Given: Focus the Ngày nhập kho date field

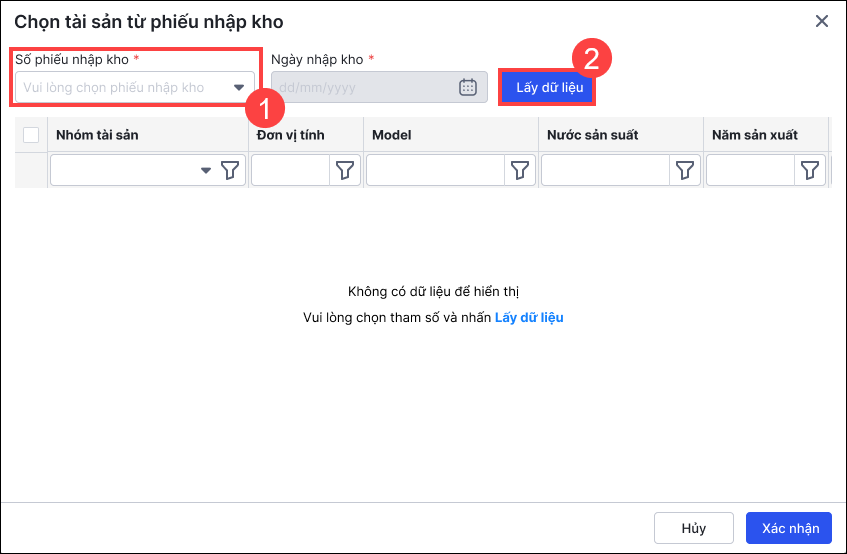Looking at the screenshot, I should pyautogui.click(x=365, y=87).
